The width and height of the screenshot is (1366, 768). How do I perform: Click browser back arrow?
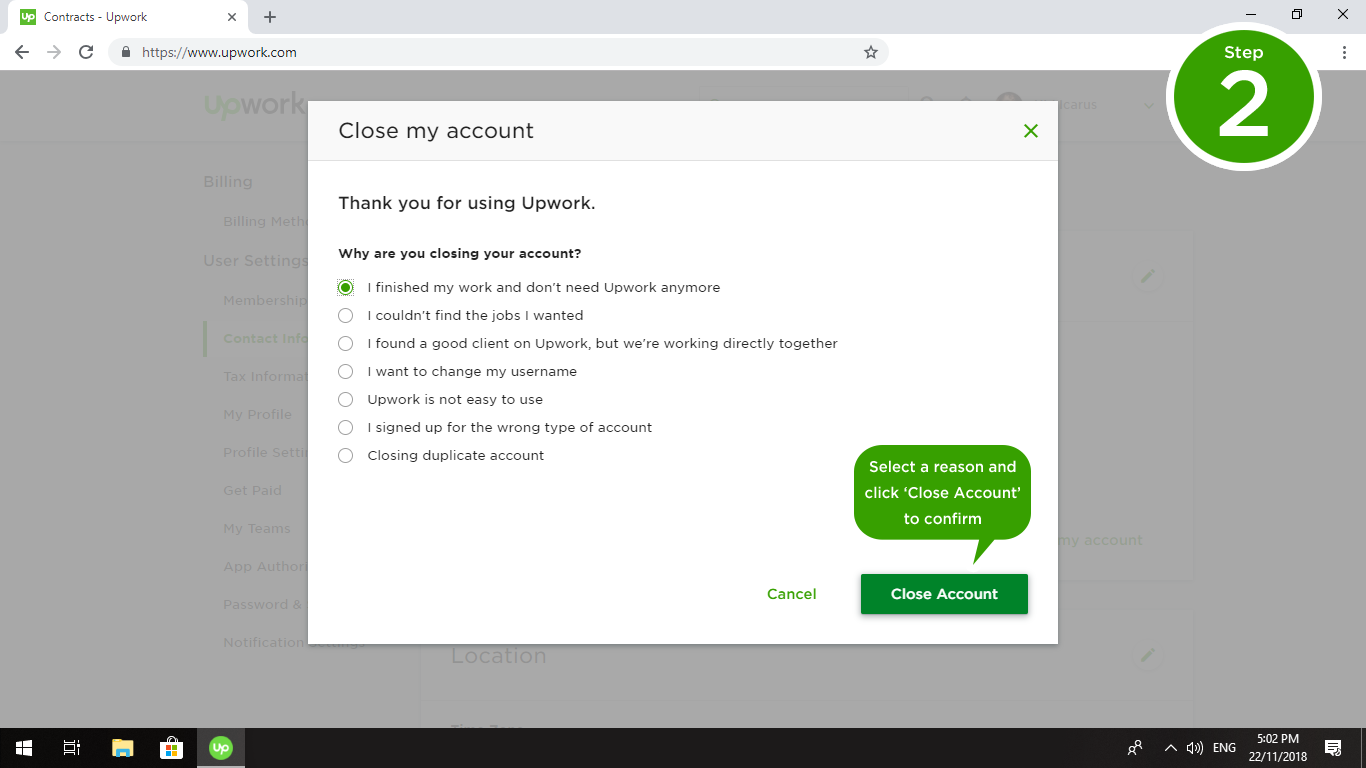click(x=22, y=52)
